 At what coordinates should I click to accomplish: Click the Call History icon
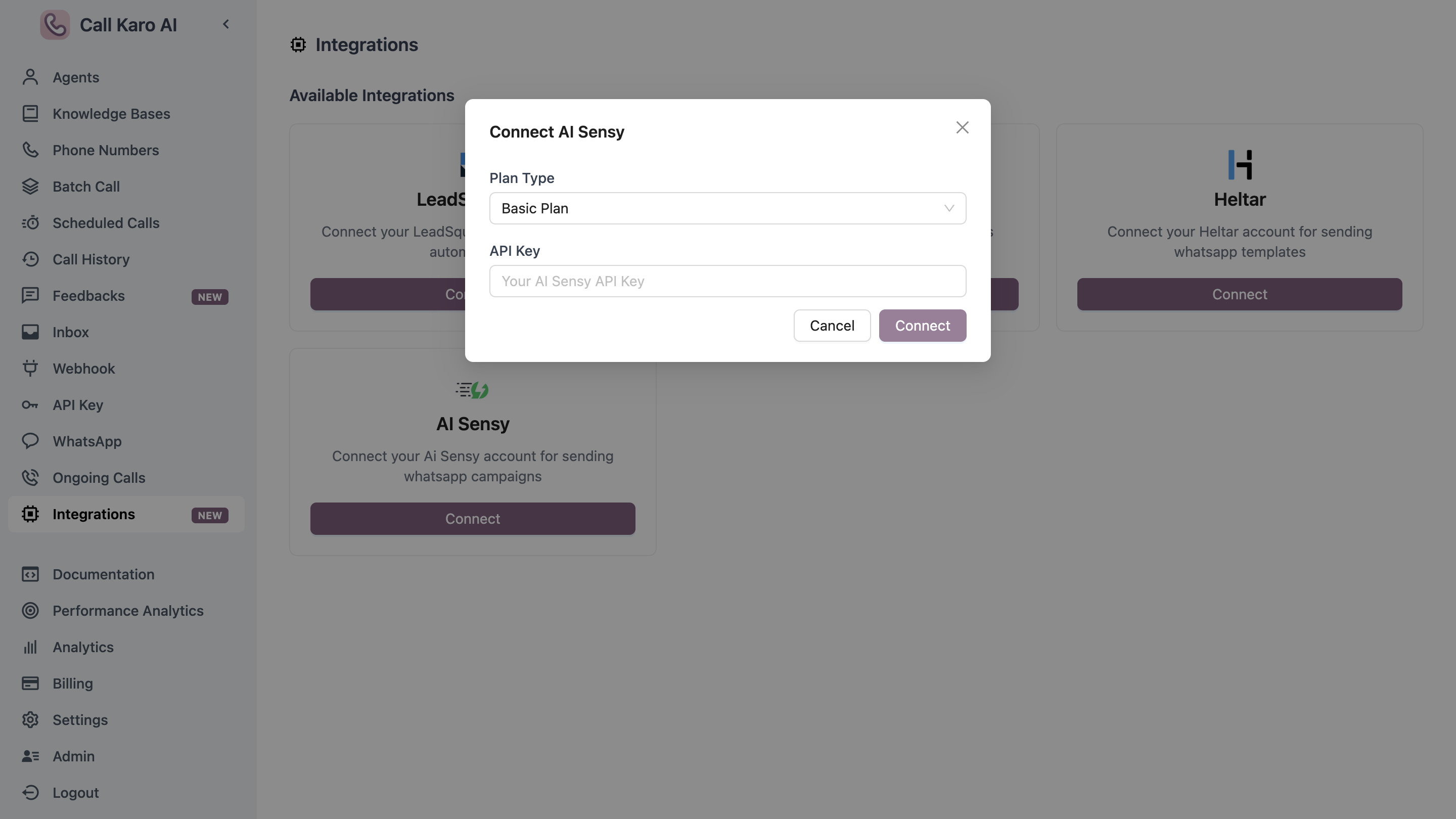tap(30, 259)
